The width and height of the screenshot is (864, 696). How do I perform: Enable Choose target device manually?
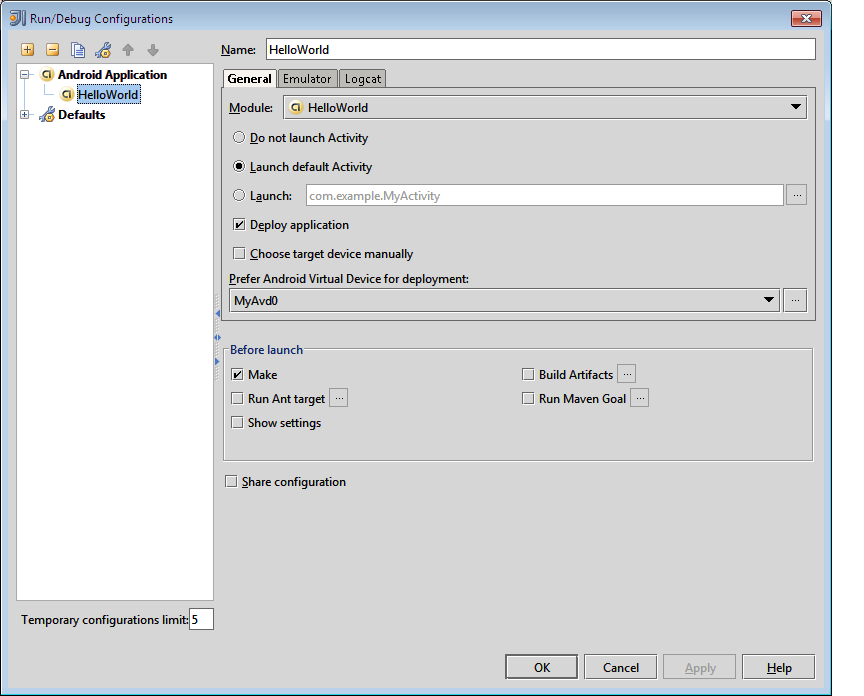click(239, 253)
